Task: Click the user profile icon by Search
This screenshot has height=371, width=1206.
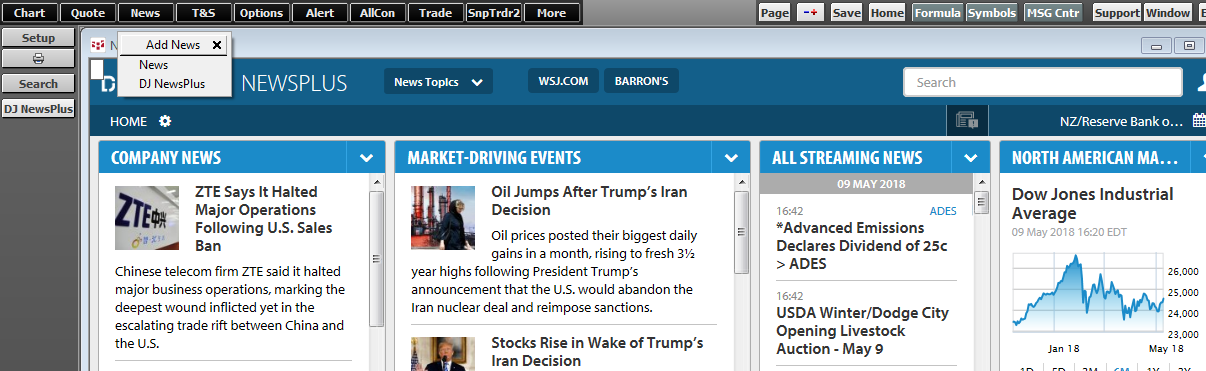Action: coord(1201,82)
